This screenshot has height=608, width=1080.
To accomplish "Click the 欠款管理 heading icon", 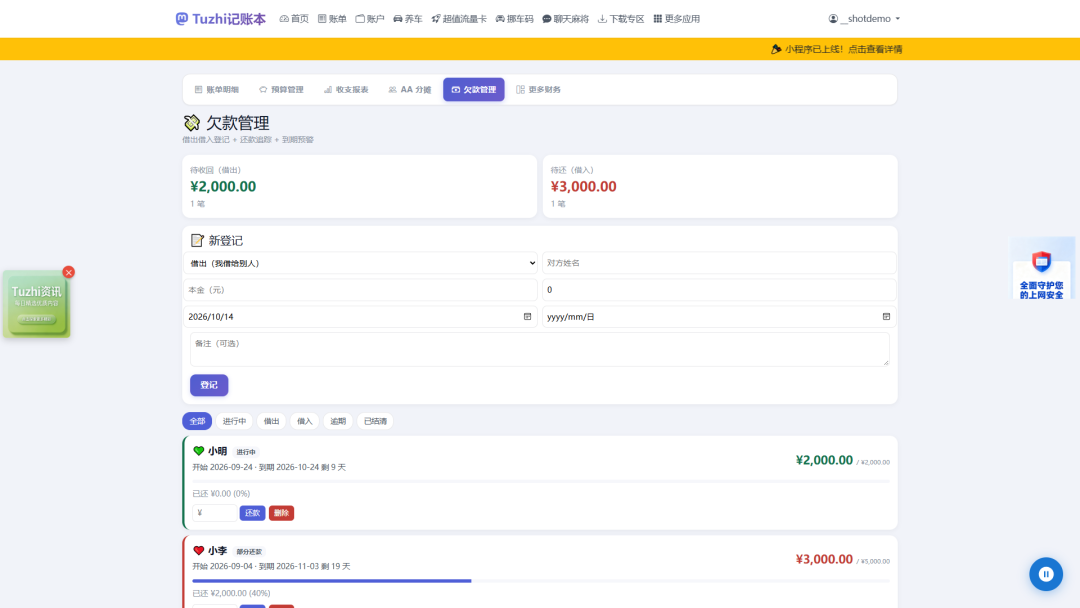I will (191, 123).
